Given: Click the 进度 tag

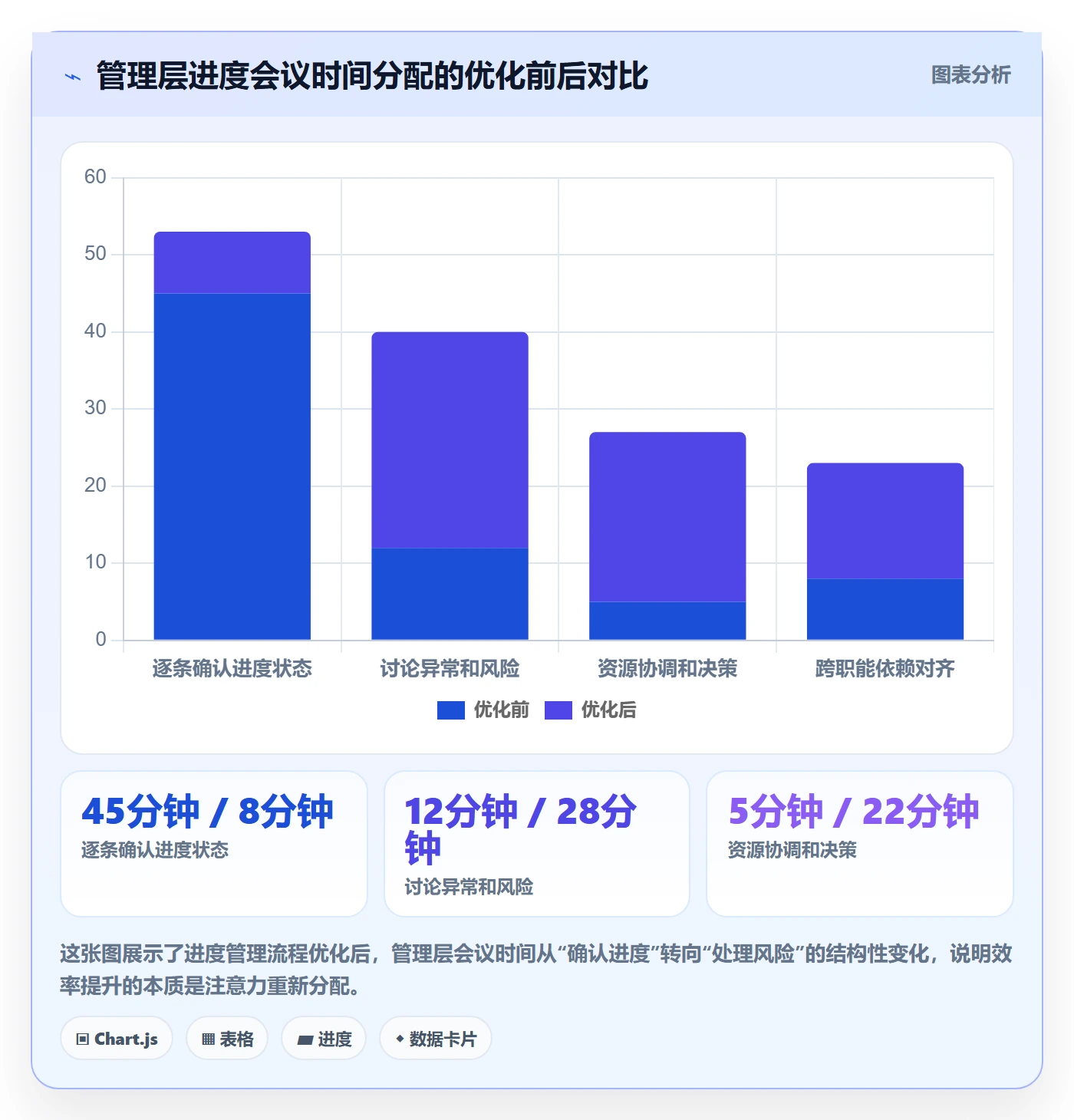Looking at the screenshot, I should point(324,1039).
